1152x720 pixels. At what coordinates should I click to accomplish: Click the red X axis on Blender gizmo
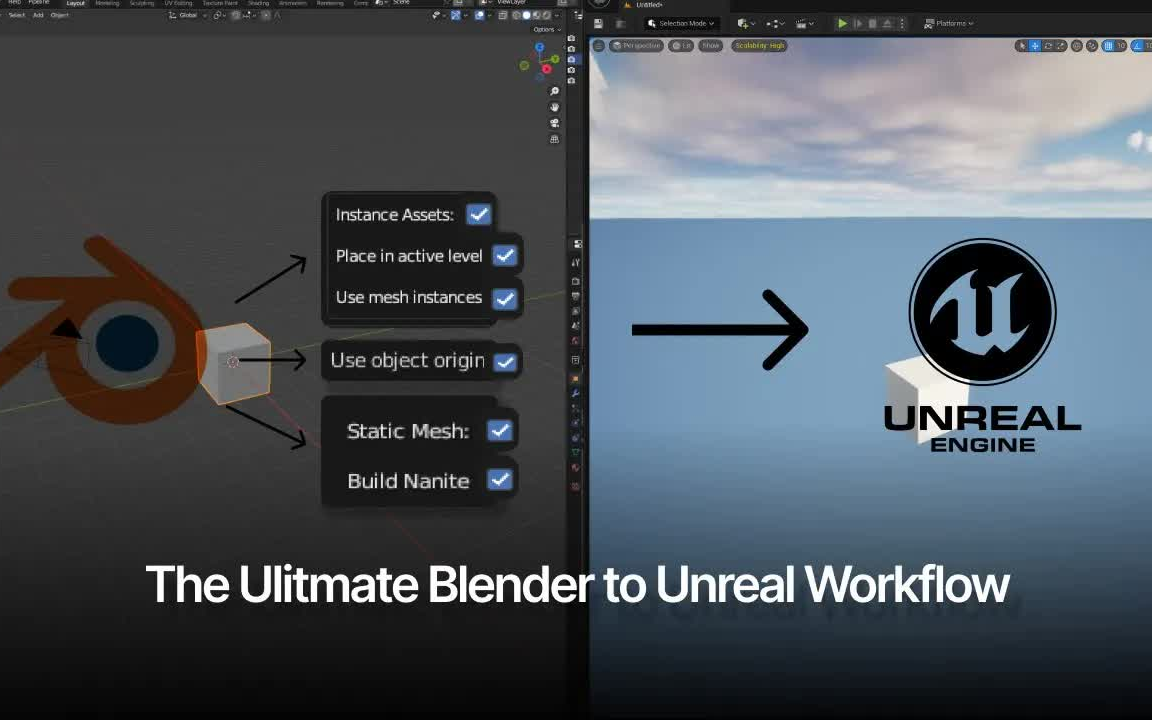click(x=547, y=69)
